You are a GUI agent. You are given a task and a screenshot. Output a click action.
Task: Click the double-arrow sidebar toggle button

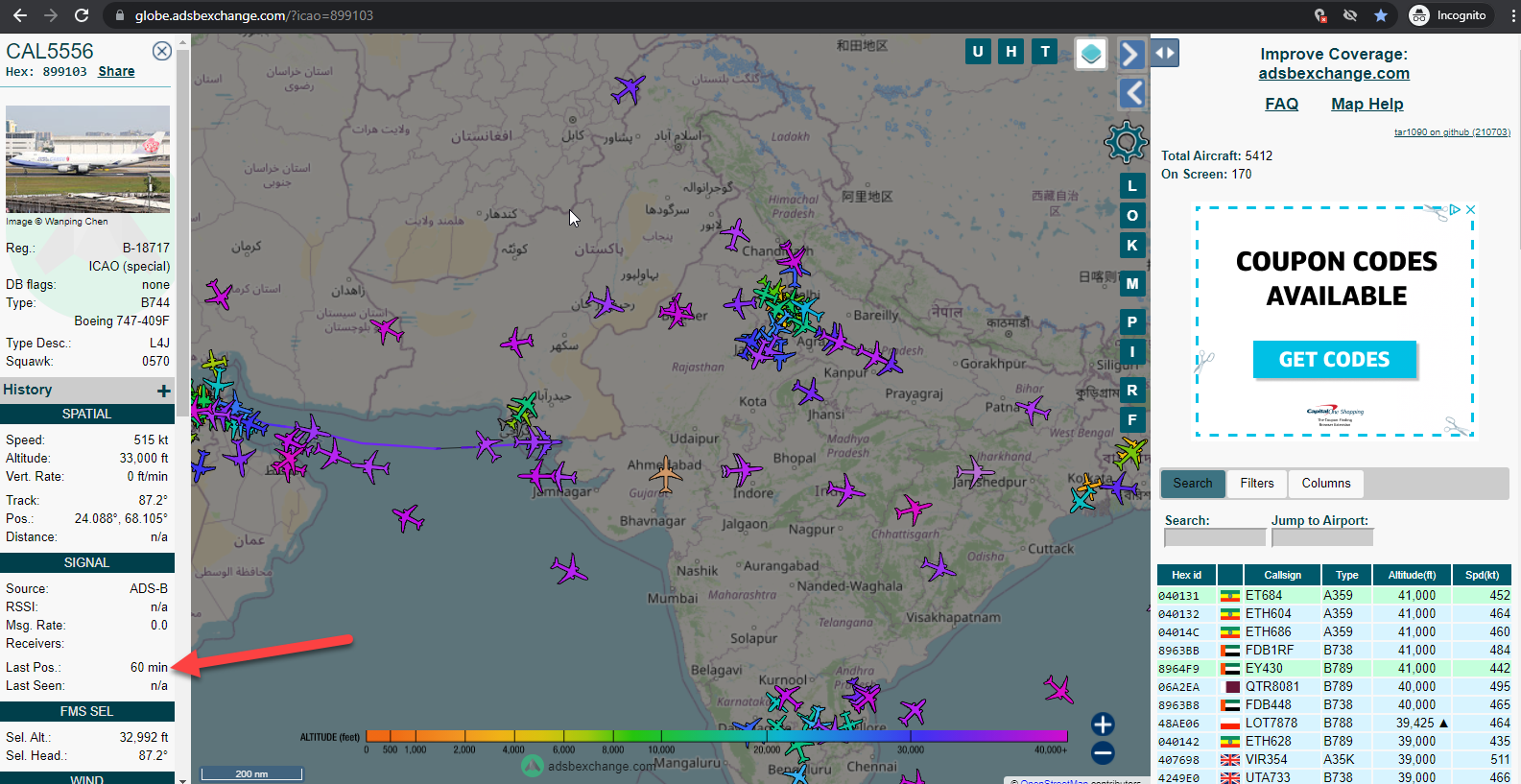tap(1165, 53)
